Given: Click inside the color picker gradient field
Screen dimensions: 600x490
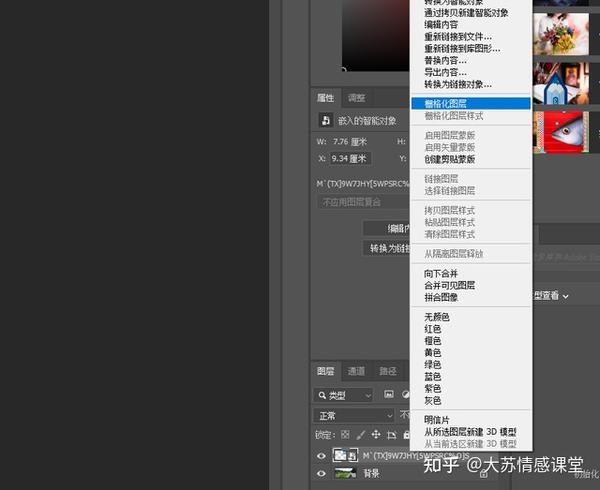Looking at the screenshot, I should point(376,35).
